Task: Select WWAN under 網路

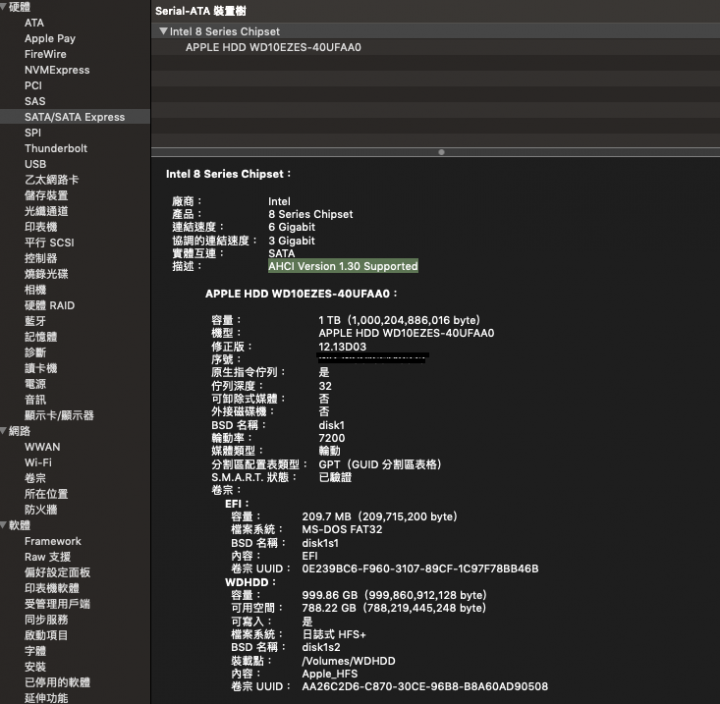Action: pyautogui.click(x=42, y=447)
